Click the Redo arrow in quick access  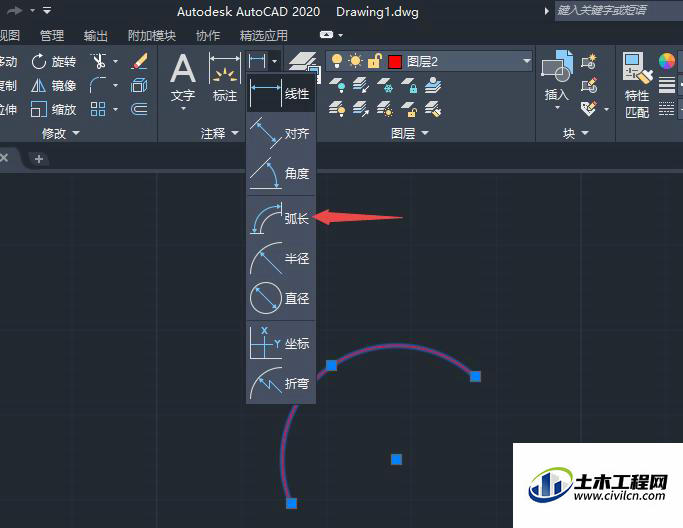pyautogui.click(x=15, y=10)
